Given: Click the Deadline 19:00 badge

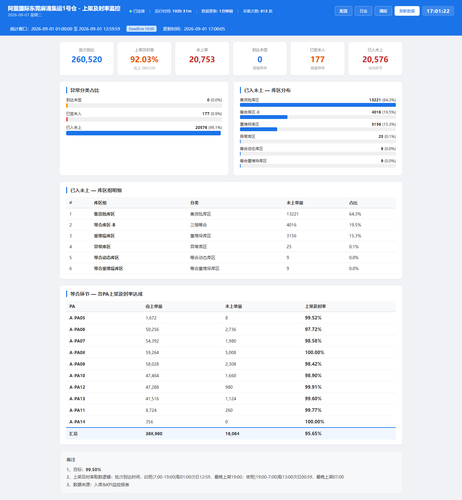Looking at the screenshot, I should coord(141,29).
